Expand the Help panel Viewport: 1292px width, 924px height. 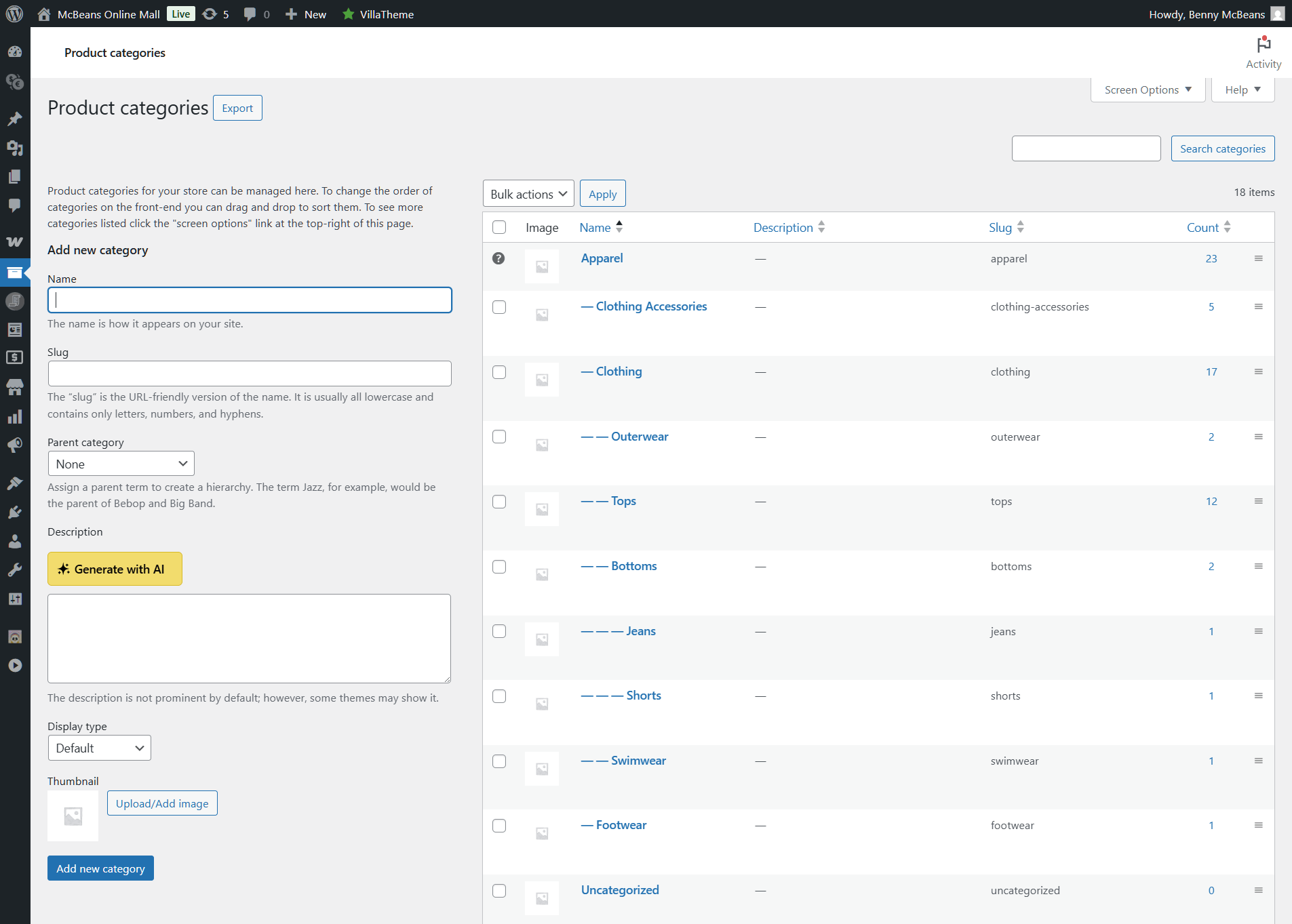tap(1242, 89)
